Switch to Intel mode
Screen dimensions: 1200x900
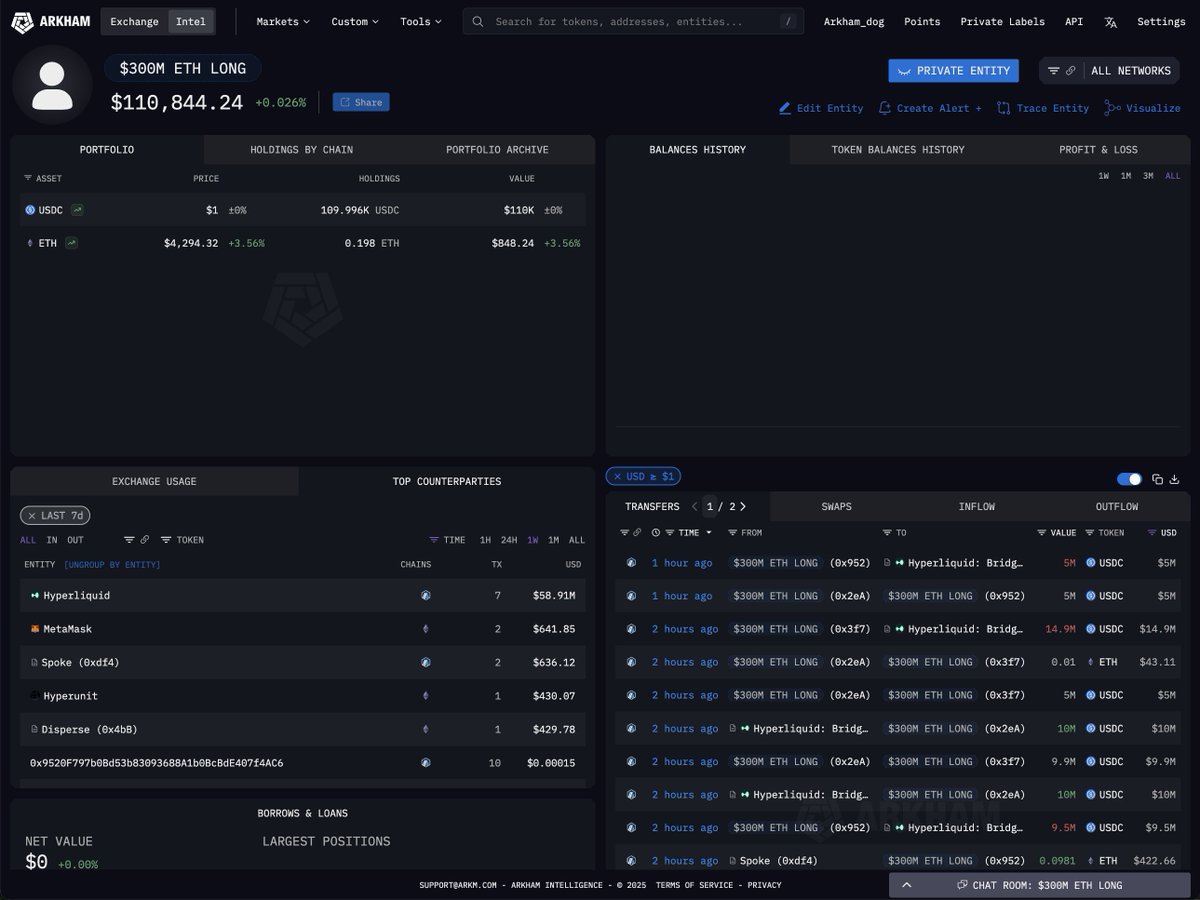pos(190,22)
